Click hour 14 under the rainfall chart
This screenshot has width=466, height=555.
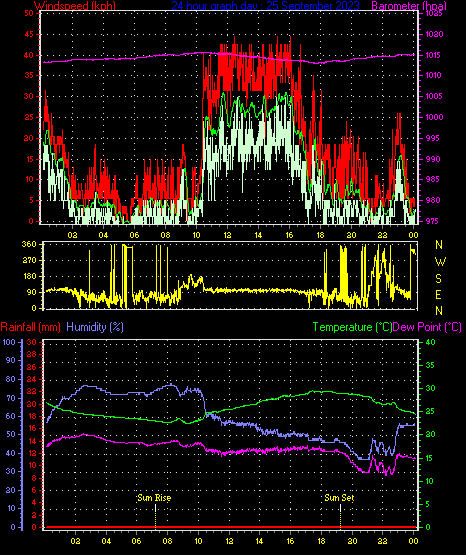tap(259, 541)
